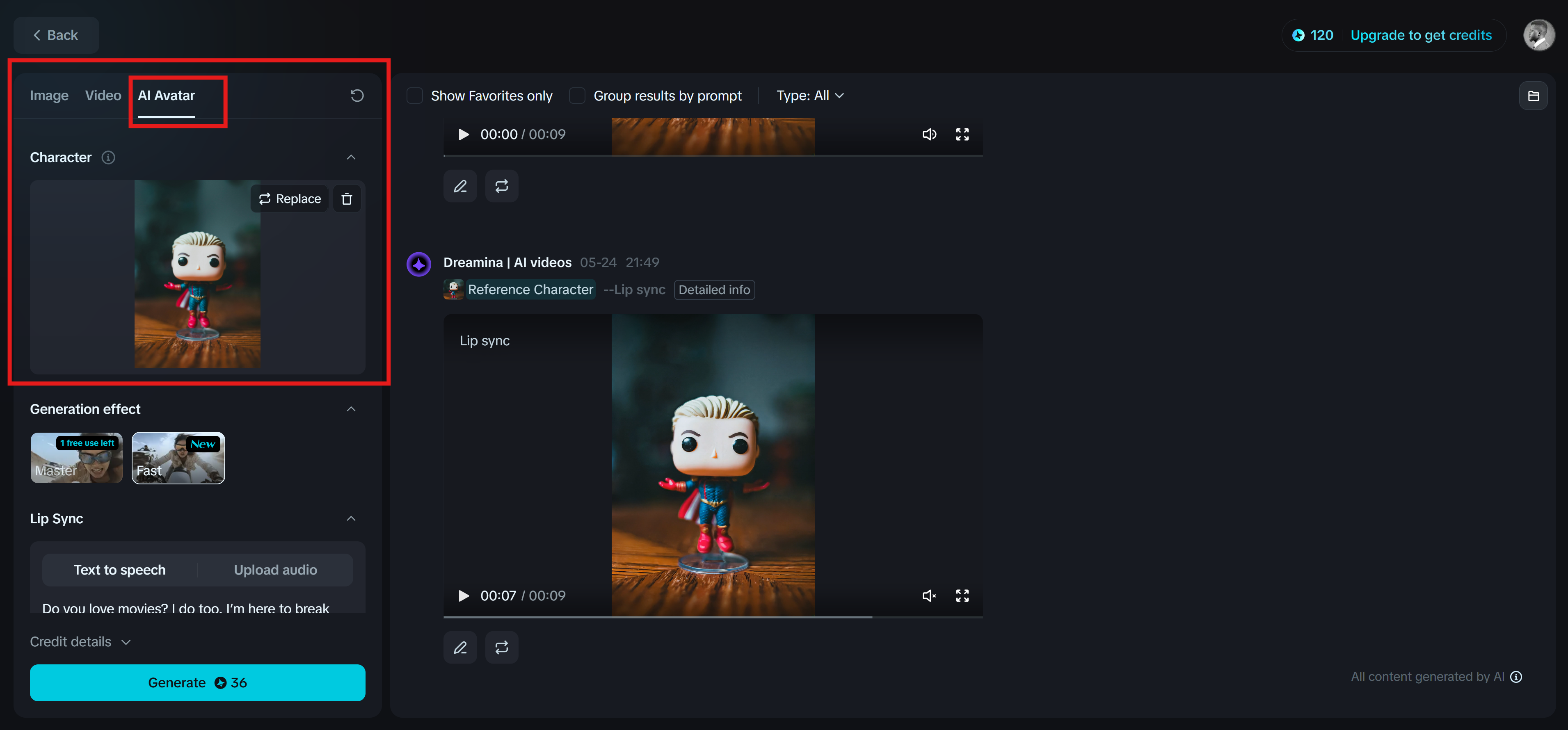Check Group results by prompt
Screen dimensions: 1568x730
[576, 96]
